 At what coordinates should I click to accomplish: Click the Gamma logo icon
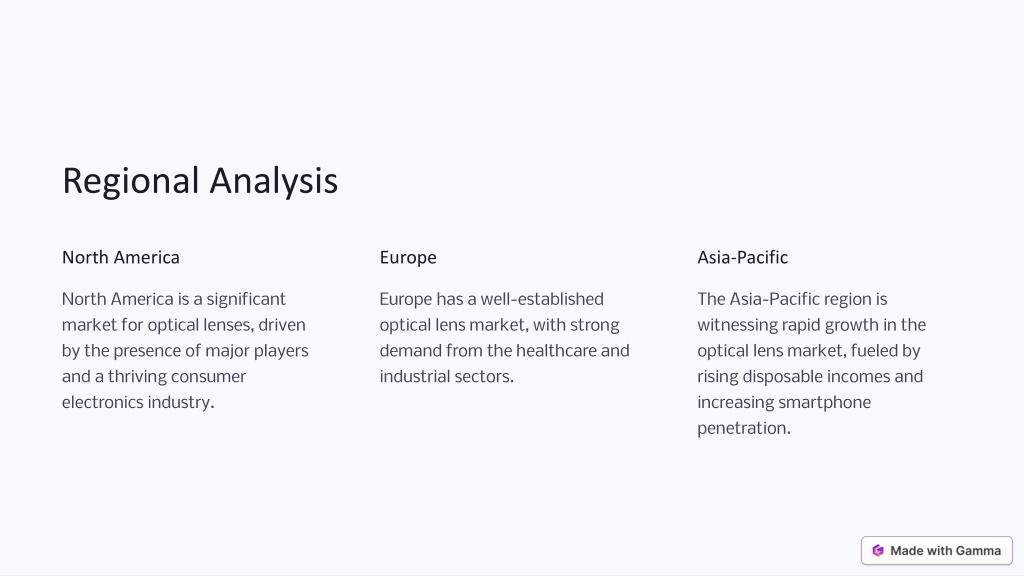(x=878, y=551)
